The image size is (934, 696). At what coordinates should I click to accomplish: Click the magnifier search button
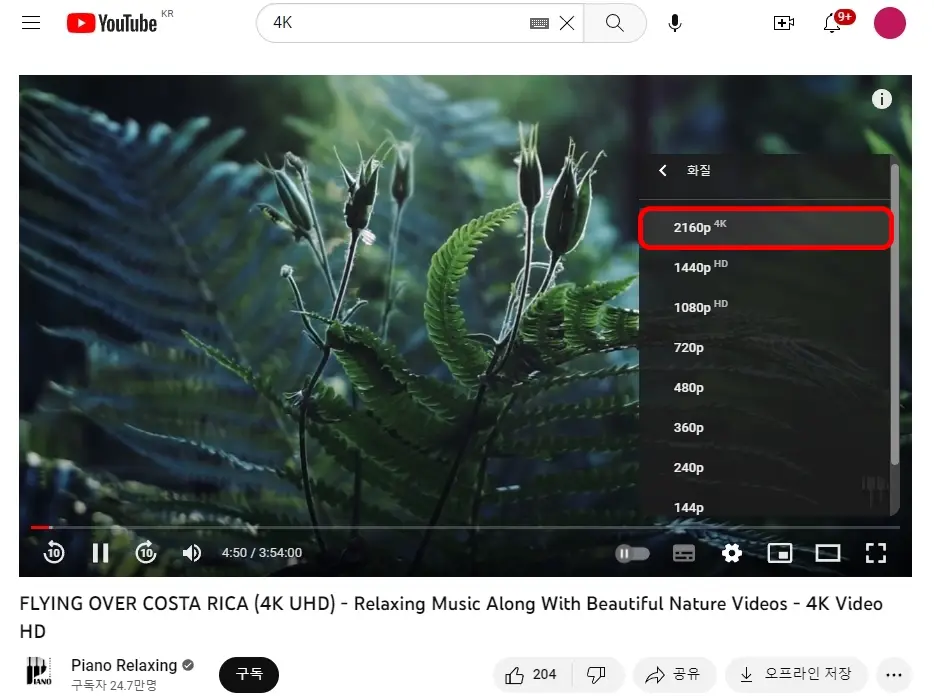point(615,23)
